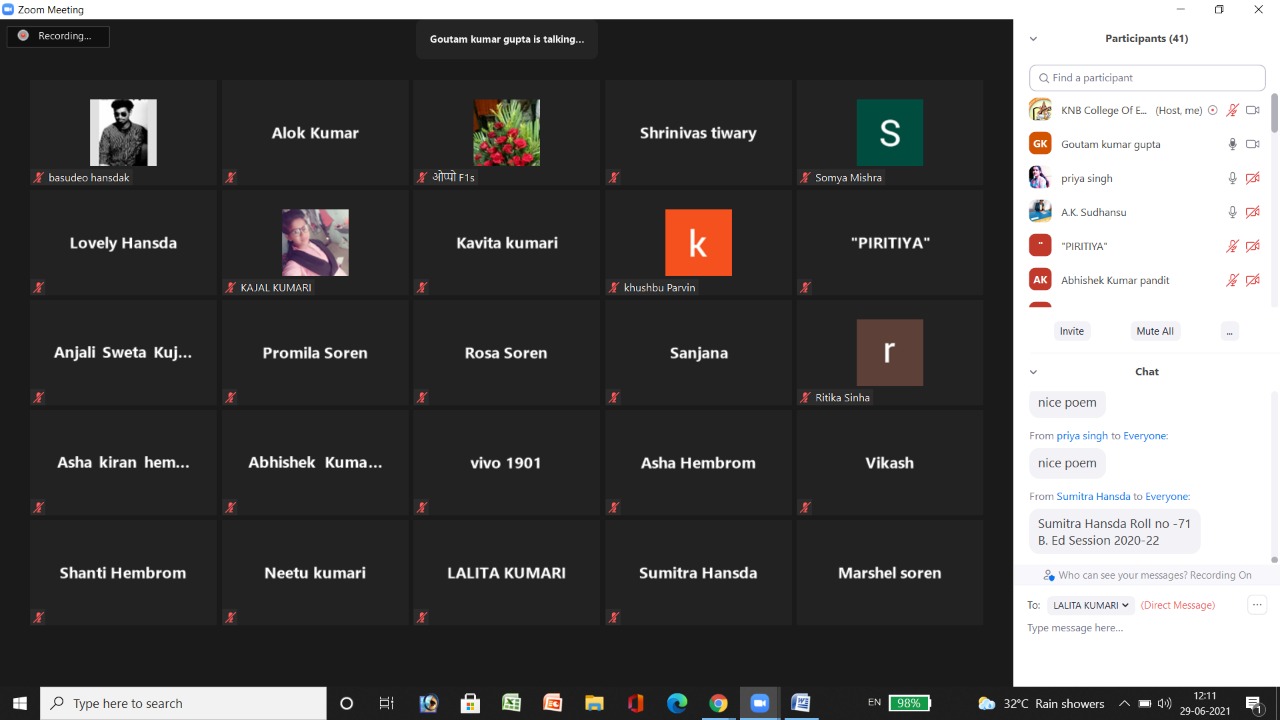Collapse the Participants panel chevron
The width and height of the screenshot is (1280, 720).
click(1033, 39)
